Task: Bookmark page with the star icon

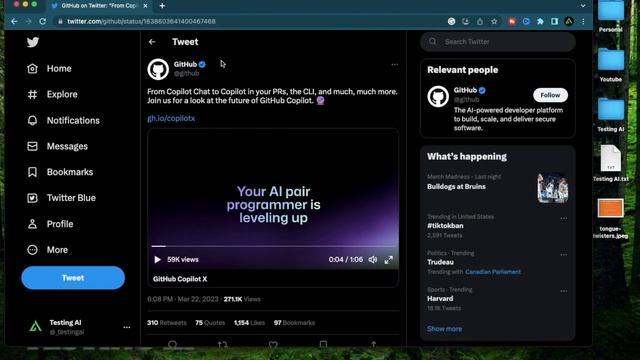Action: click(494, 21)
